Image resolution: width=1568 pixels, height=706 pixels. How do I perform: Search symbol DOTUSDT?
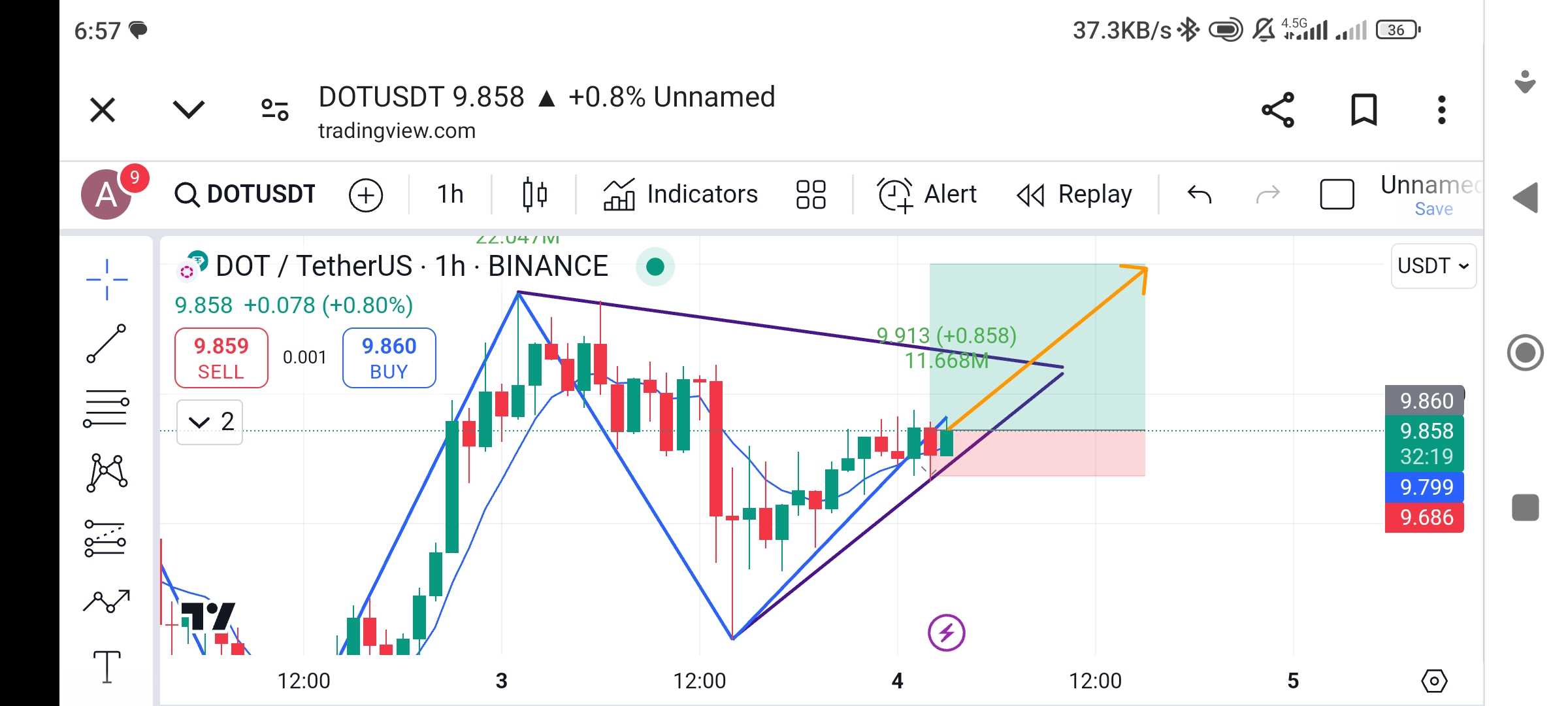click(245, 194)
